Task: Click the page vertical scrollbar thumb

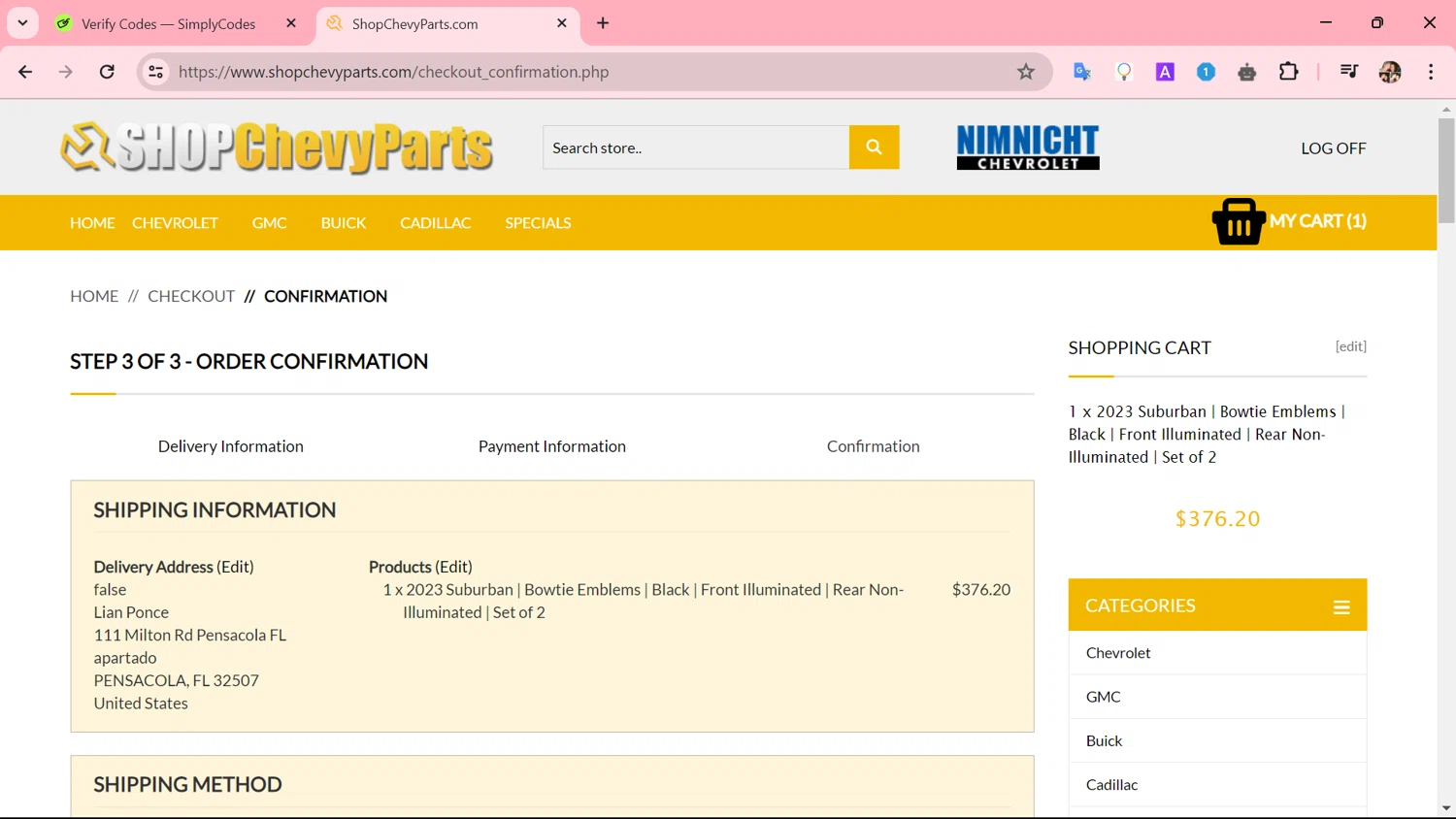Action: pyautogui.click(x=1446, y=170)
